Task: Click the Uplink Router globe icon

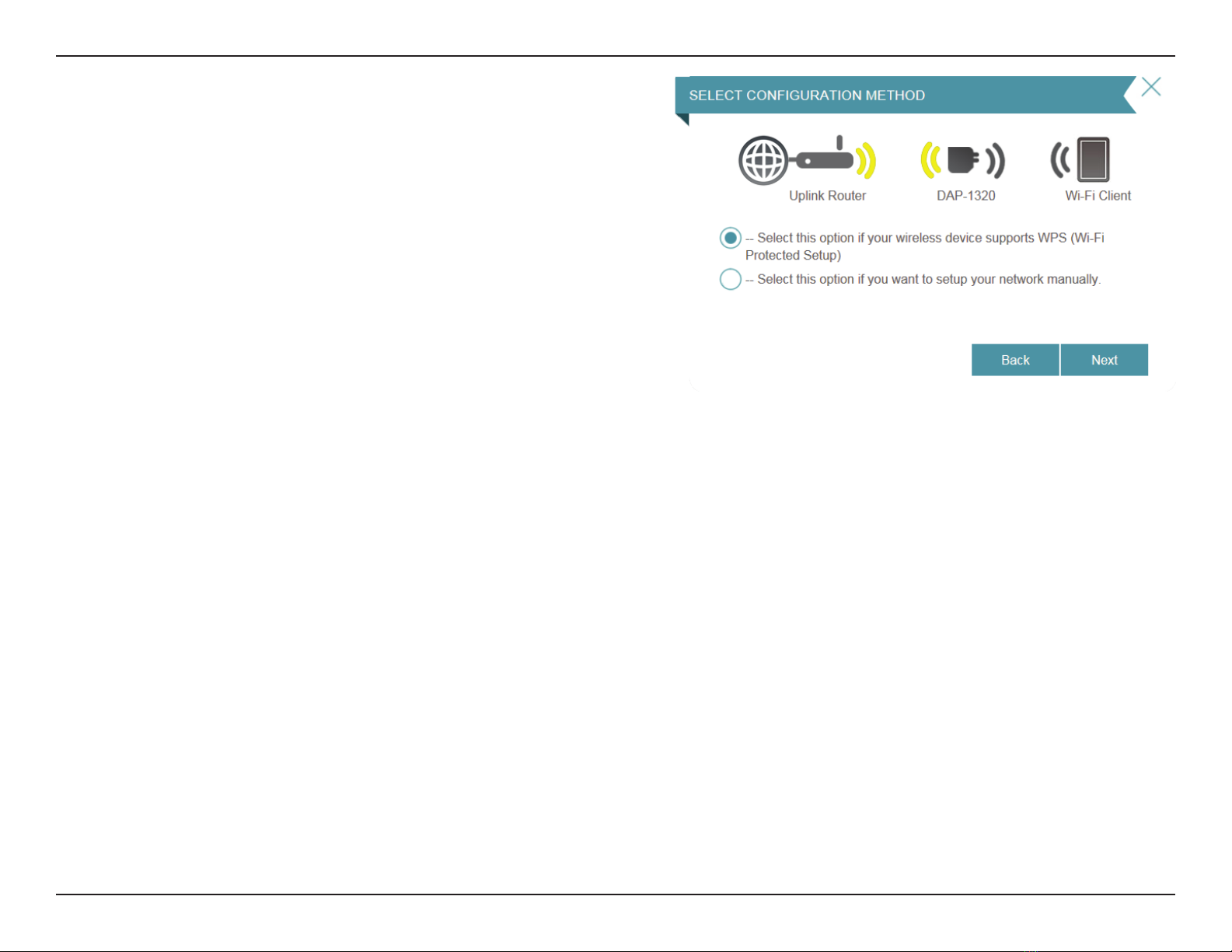Action: [763, 161]
